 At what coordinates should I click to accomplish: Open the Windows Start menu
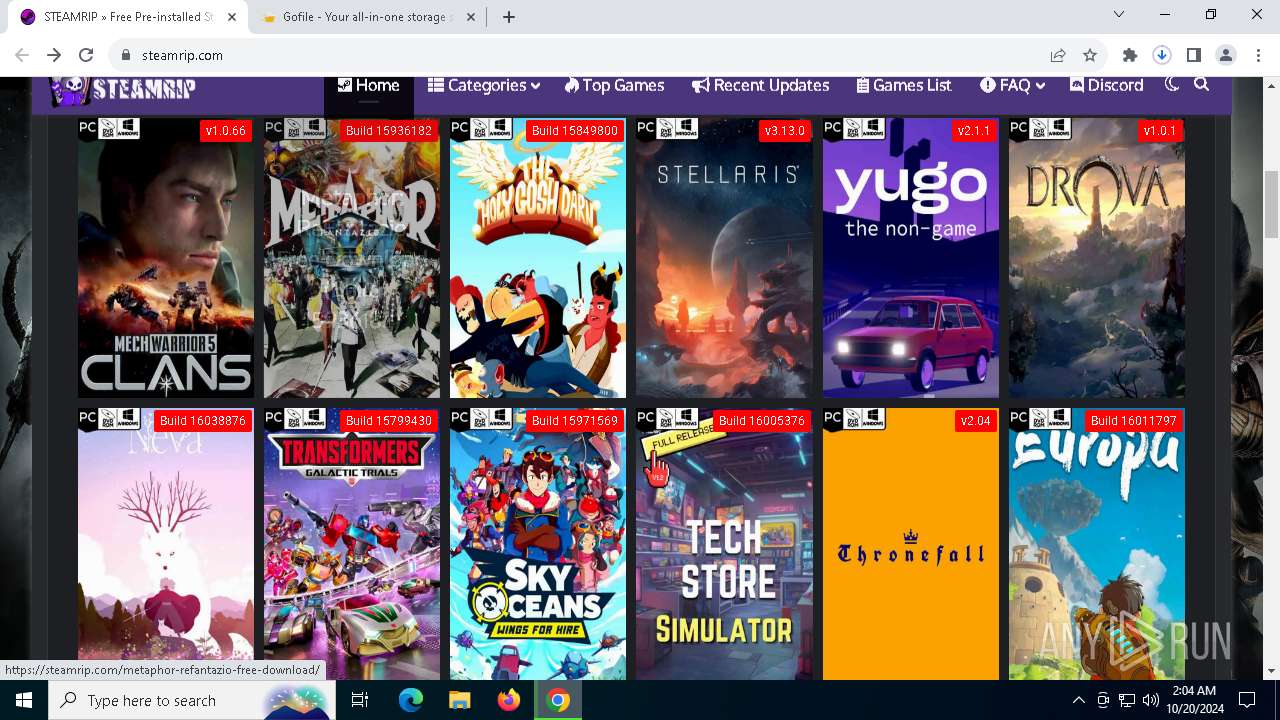click(x=24, y=700)
